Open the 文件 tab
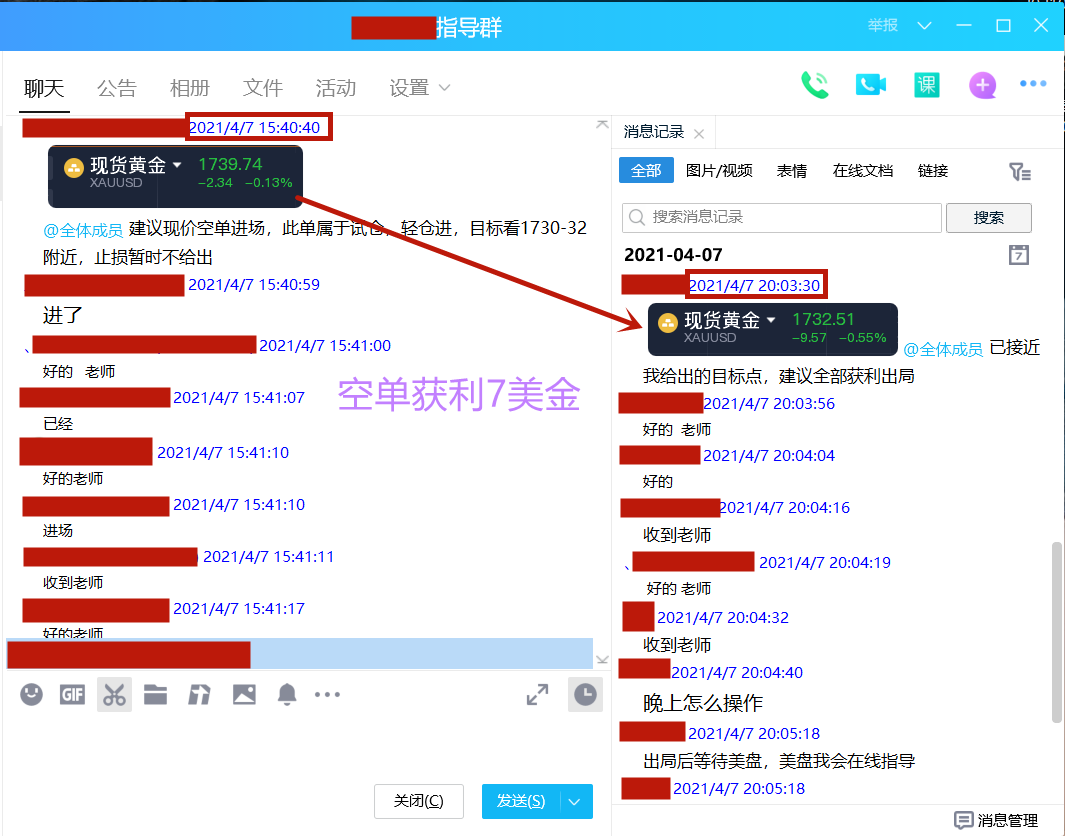The height and width of the screenshot is (836, 1065). pyautogui.click(x=263, y=88)
